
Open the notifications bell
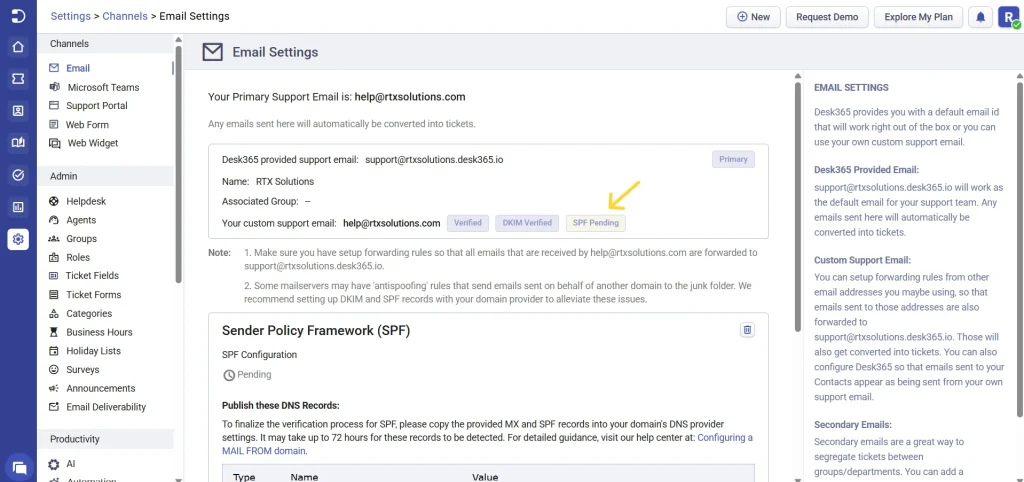pyautogui.click(x=980, y=17)
